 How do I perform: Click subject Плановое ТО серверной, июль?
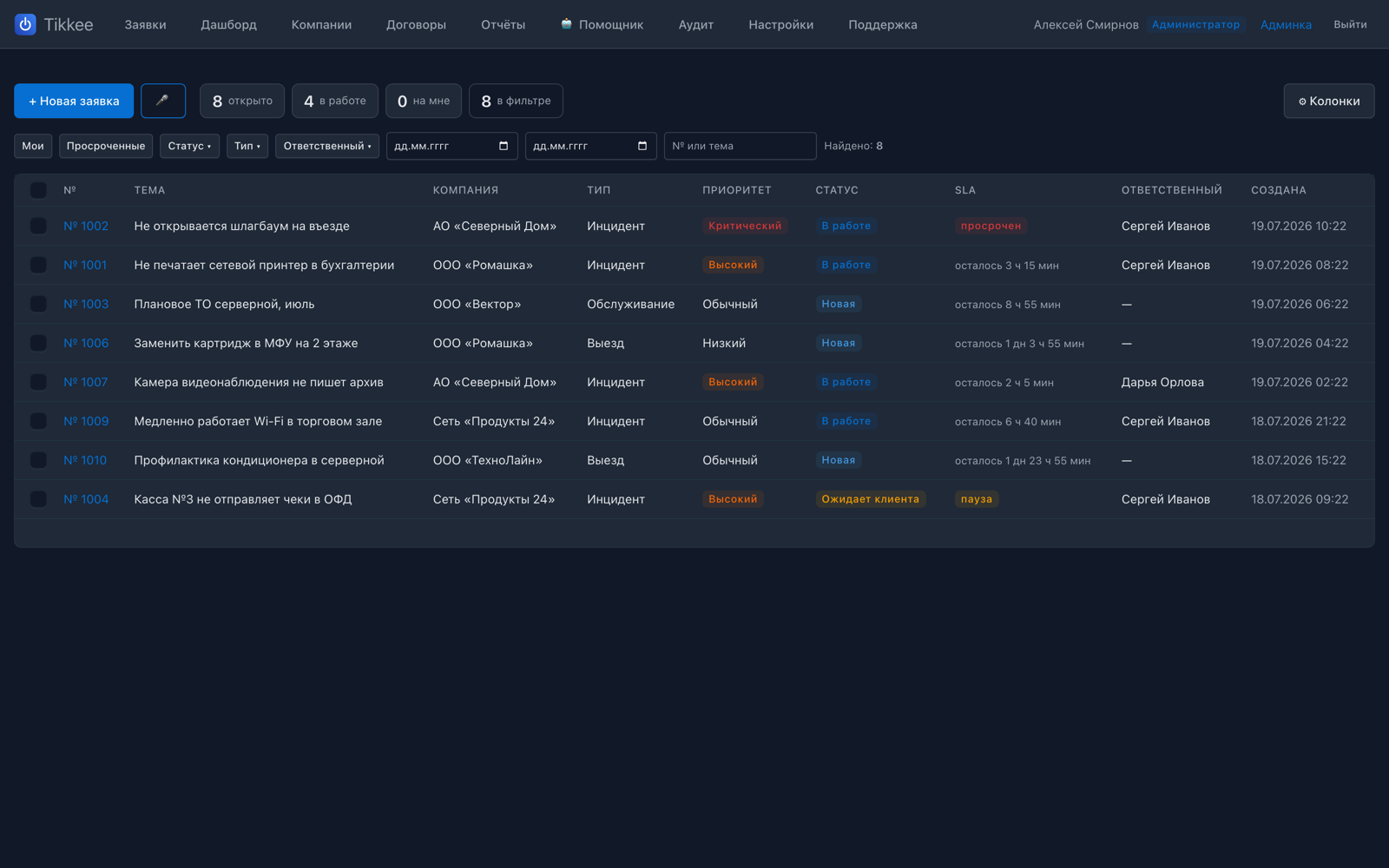point(225,304)
